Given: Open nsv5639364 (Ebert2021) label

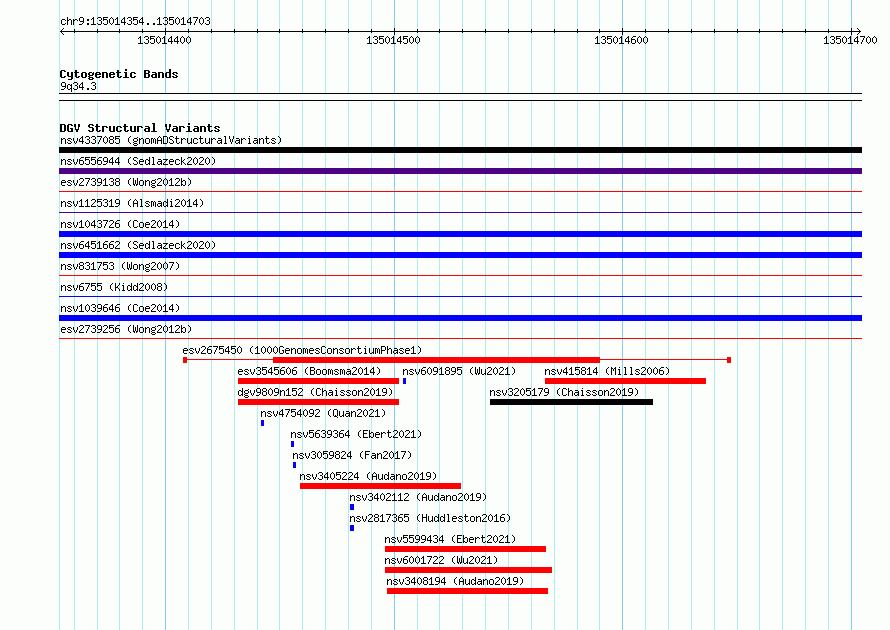Looking at the screenshot, I should pyautogui.click(x=356, y=434).
